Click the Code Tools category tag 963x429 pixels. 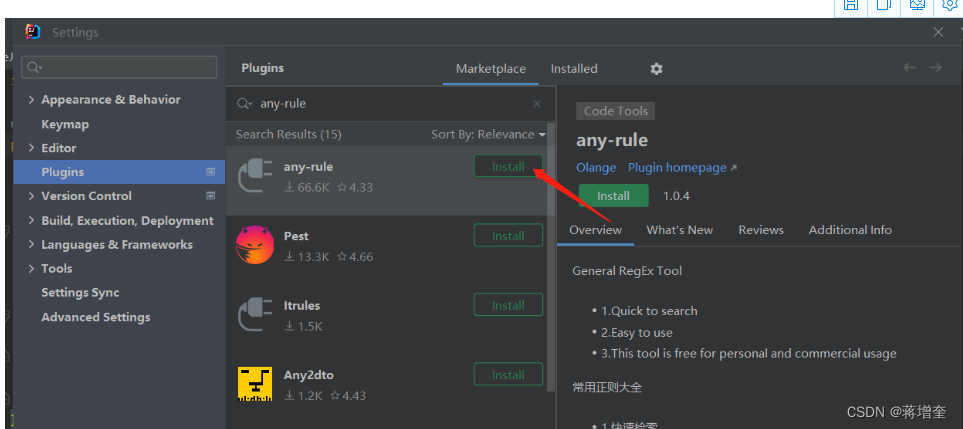click(615, 111)
